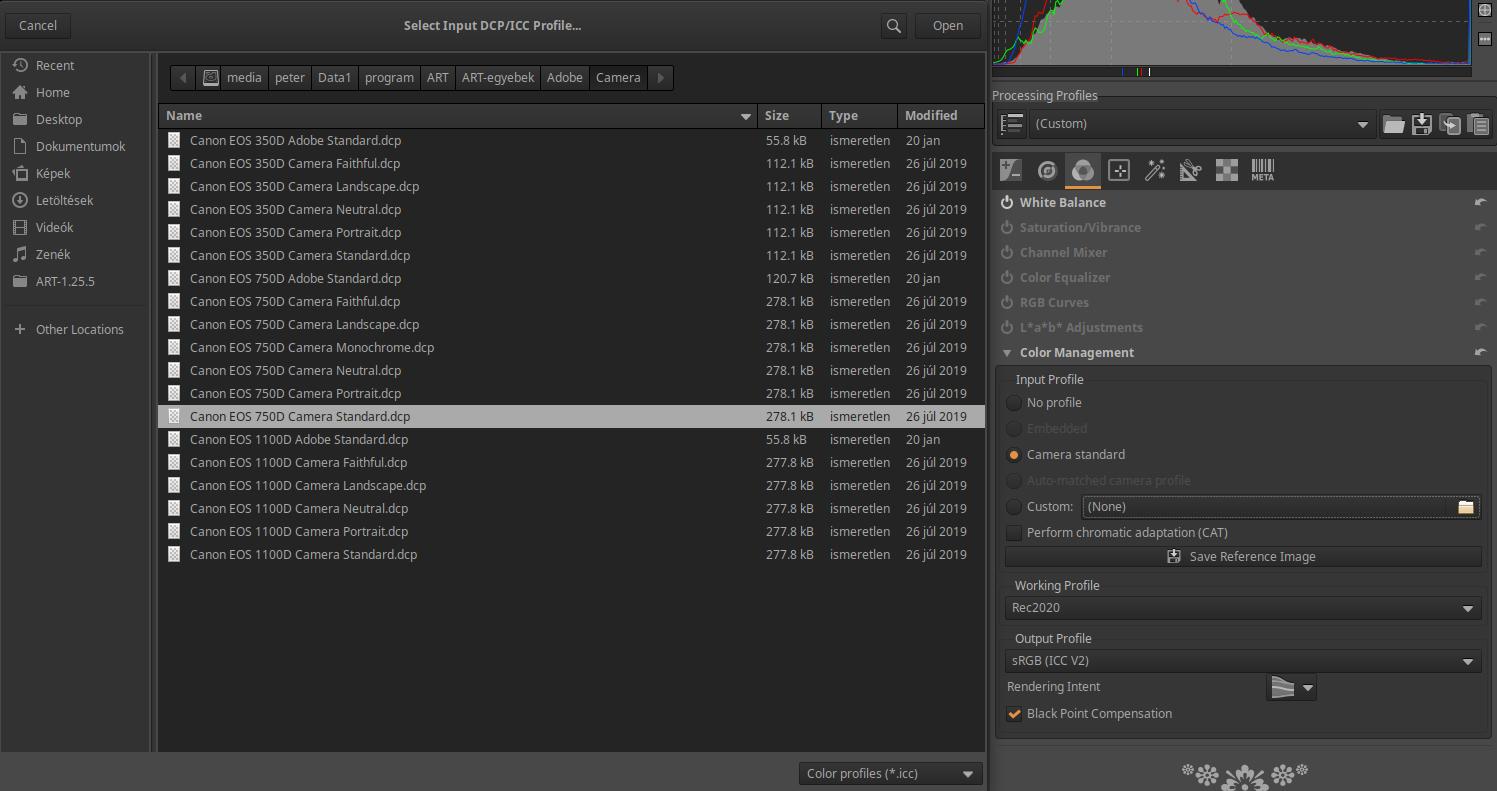Go to Desktop in the places sidebar
This screenshot has height=791, width=1497.
pyautogui.click(x=59, y=119)
